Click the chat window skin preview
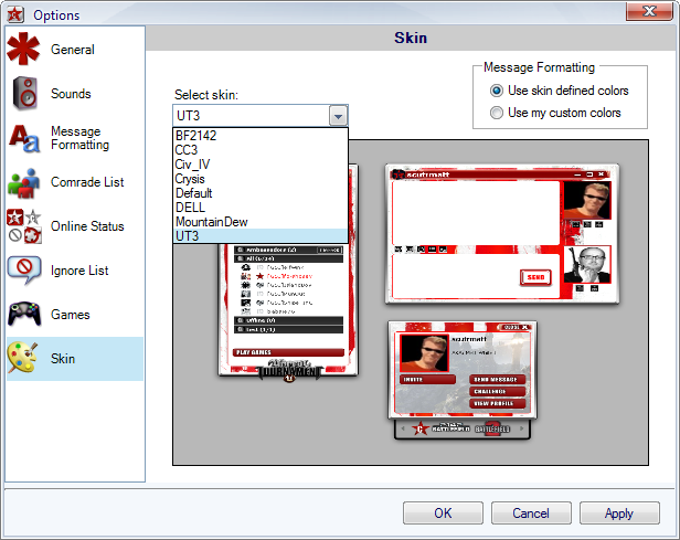This screenshot has height=540, width=680. (x=502, y=234)
